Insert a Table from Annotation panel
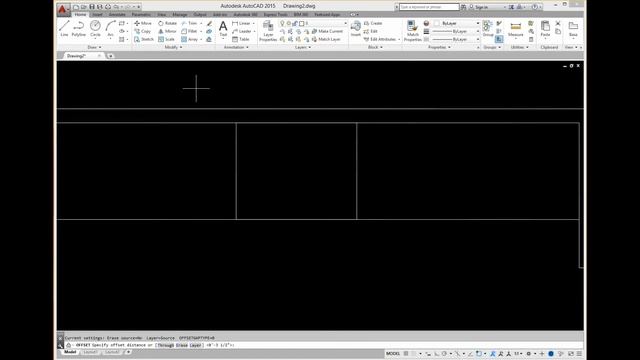The image size is (640, 360). coord(240,39)
